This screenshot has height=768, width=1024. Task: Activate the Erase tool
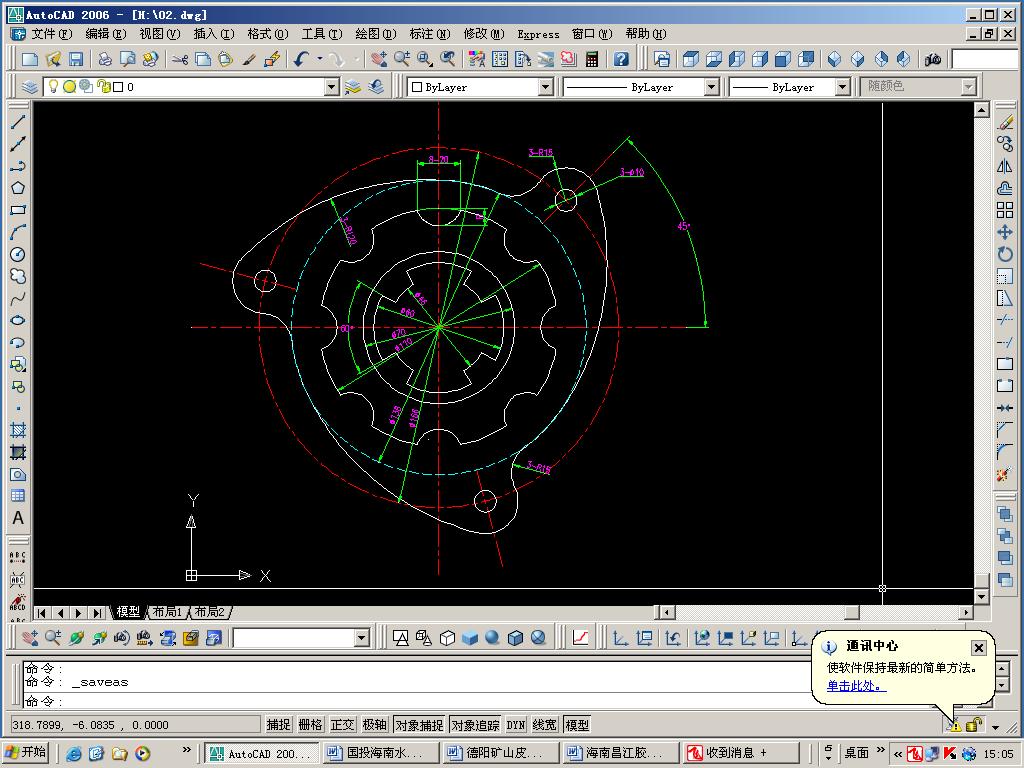click(x=1005, y=122)
